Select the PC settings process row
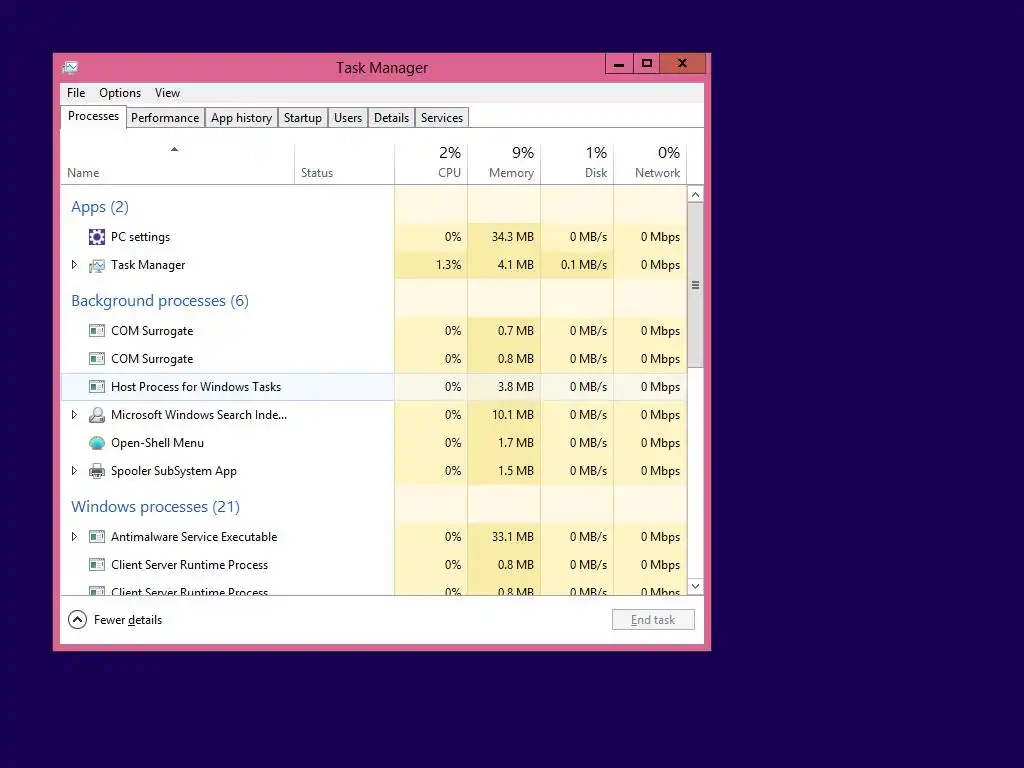 click(374, 237)
